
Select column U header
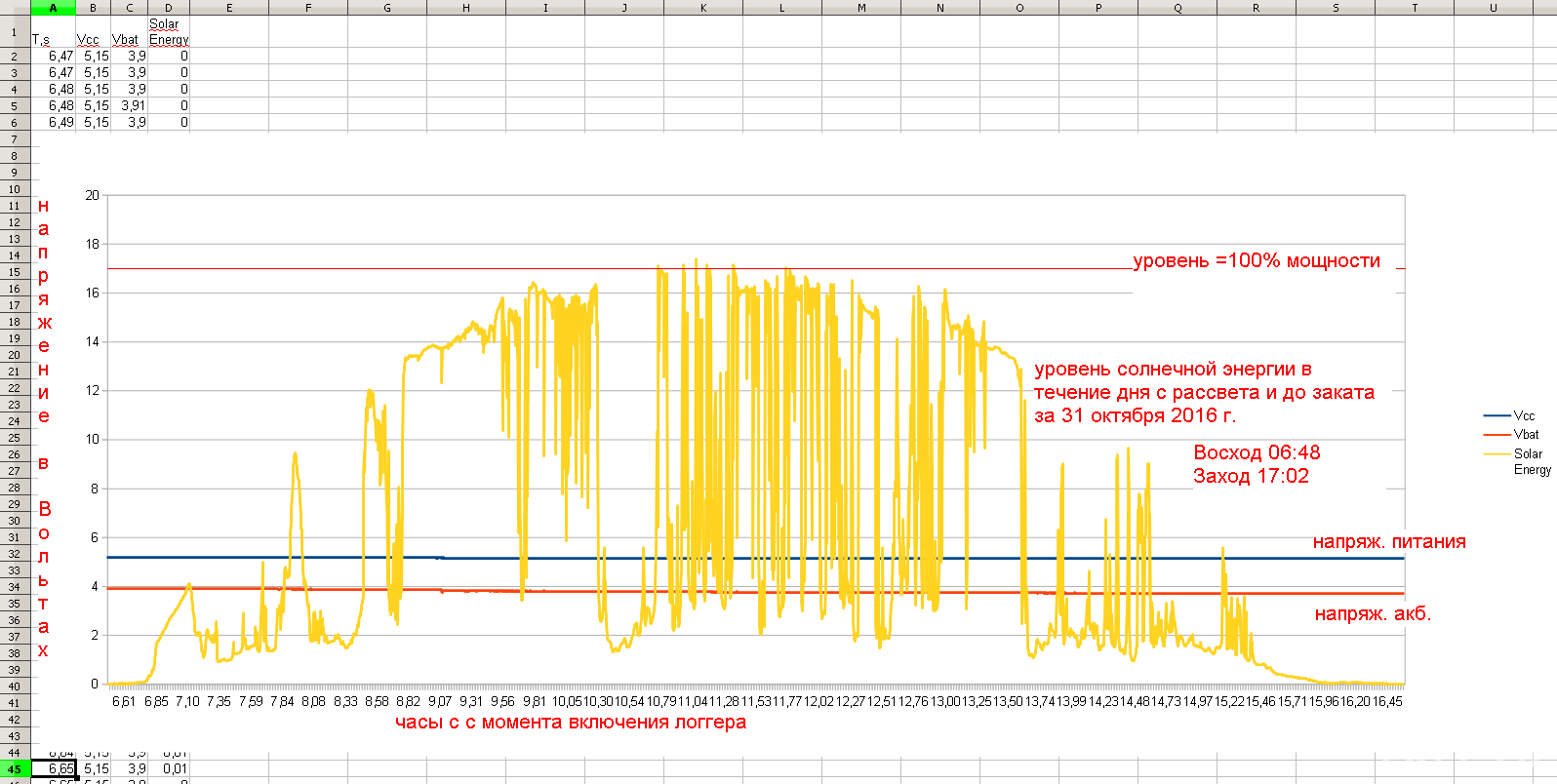click(1493, 7)
